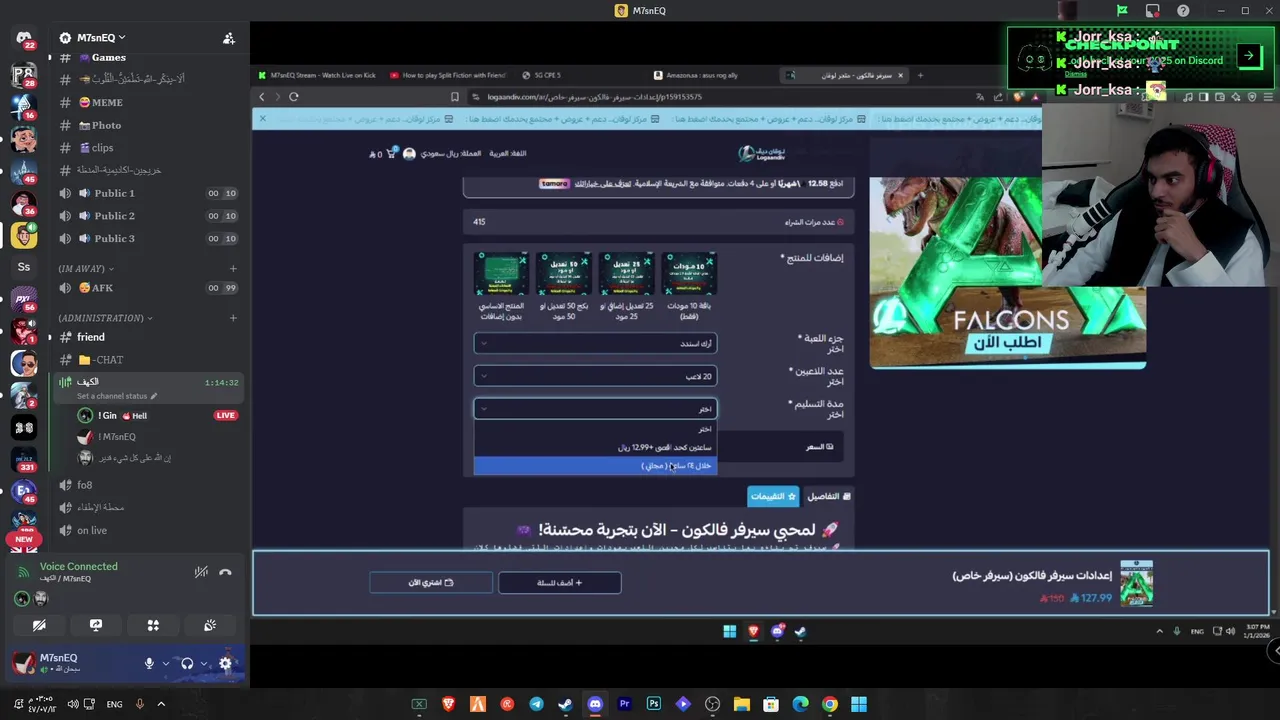The width and height of the screenshot is (1280, 720).
Task: Invite people to M7snEQ server
Action: 229,38
